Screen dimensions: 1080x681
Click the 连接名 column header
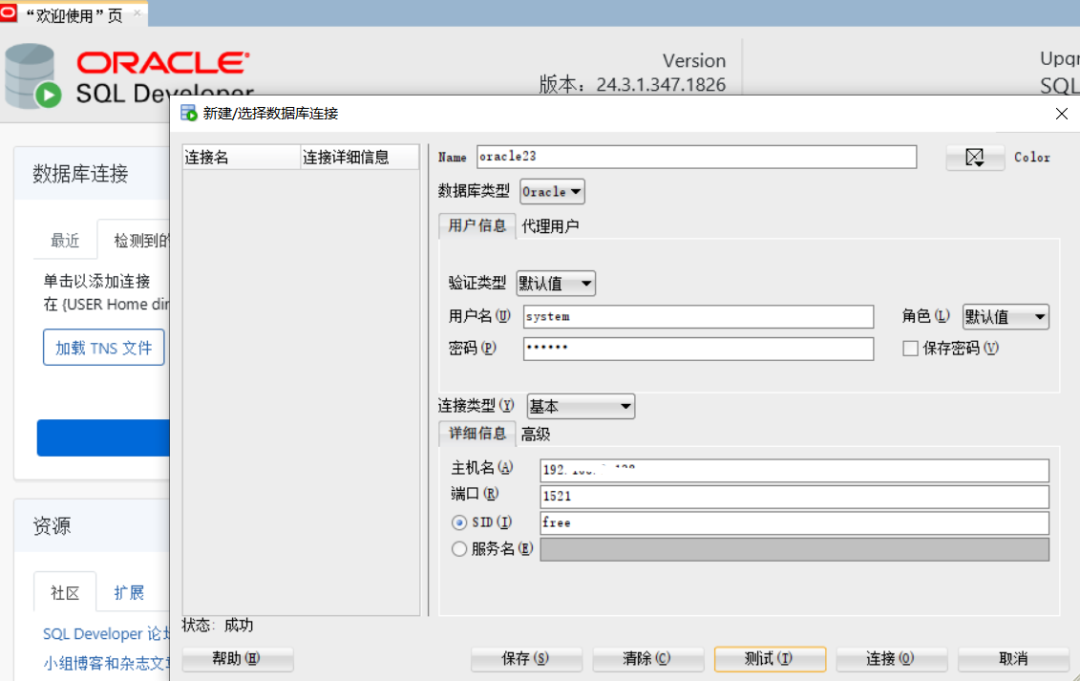[242, 157]
